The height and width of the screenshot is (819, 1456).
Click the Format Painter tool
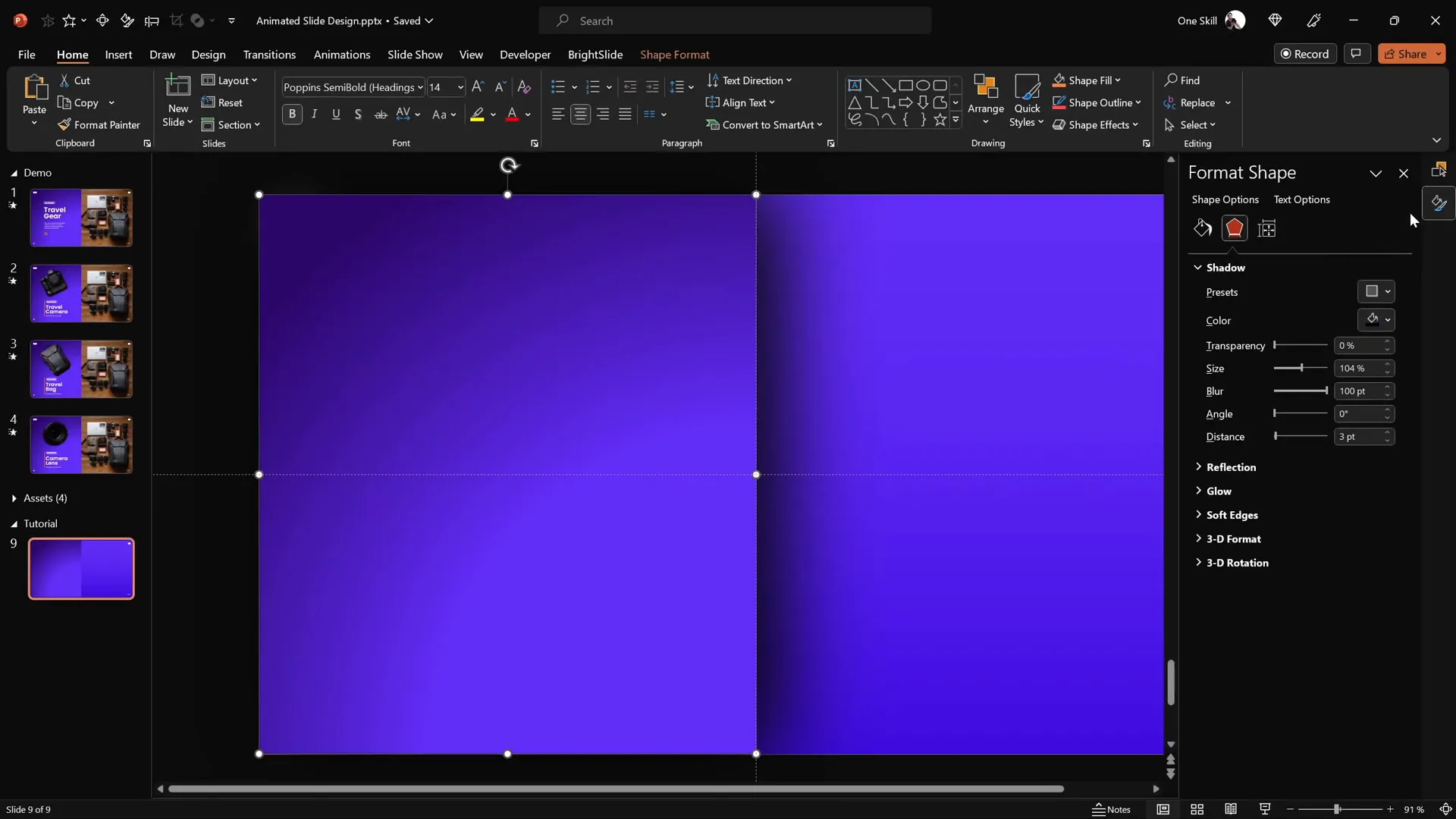click(x=99, y=124)
